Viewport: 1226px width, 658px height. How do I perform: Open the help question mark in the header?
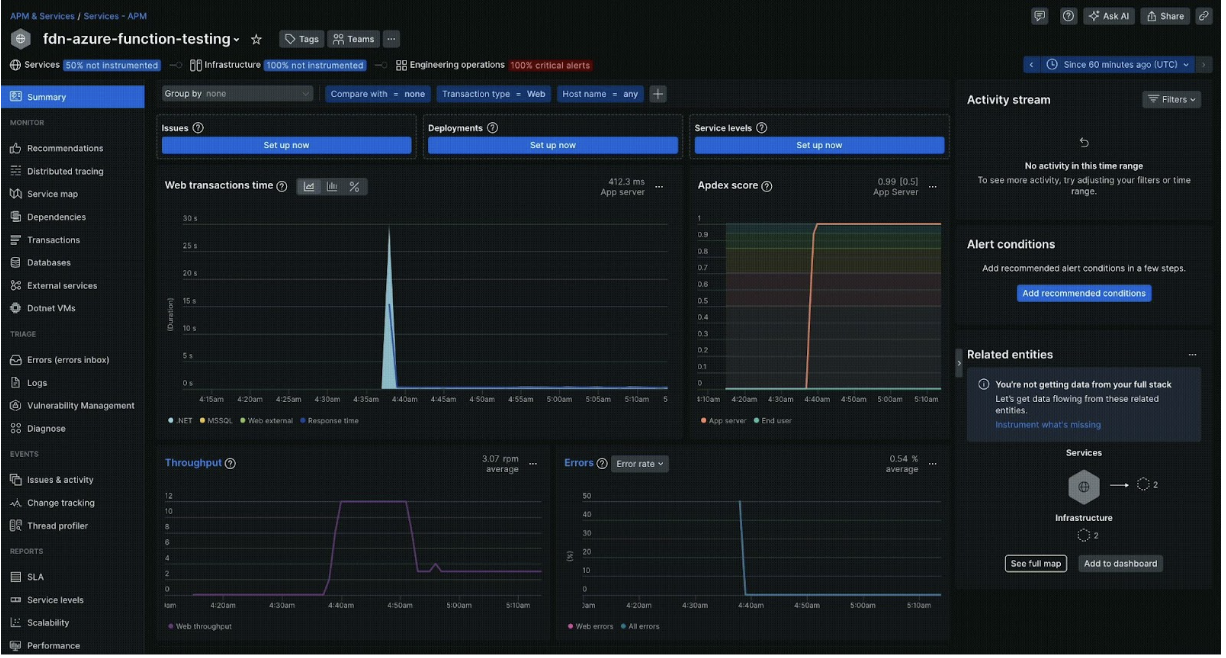1066,15
